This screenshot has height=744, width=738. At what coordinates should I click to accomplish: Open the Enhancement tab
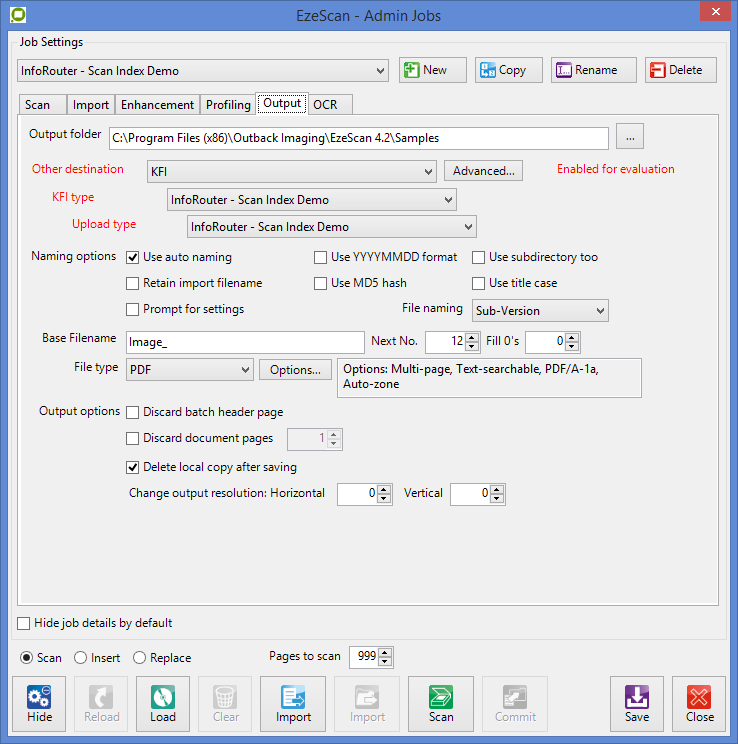tap(157, 105)
